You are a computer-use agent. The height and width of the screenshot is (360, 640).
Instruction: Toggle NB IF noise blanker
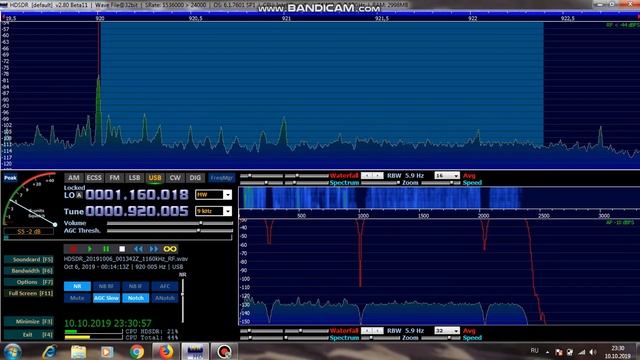pyautogui.click(x=136, y=287)
